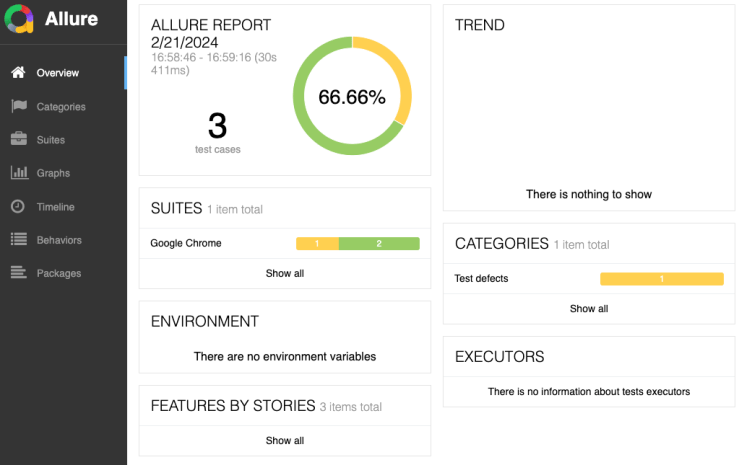Click the Allure logo icon

[x=20, y=20]
